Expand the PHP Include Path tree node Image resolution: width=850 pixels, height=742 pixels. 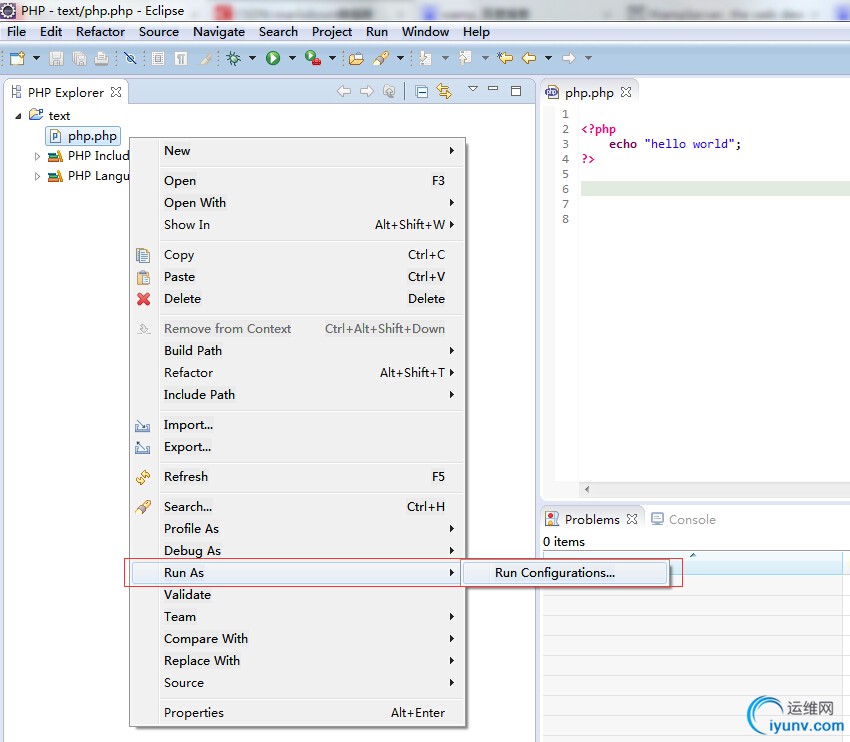[x=38, y=156]
